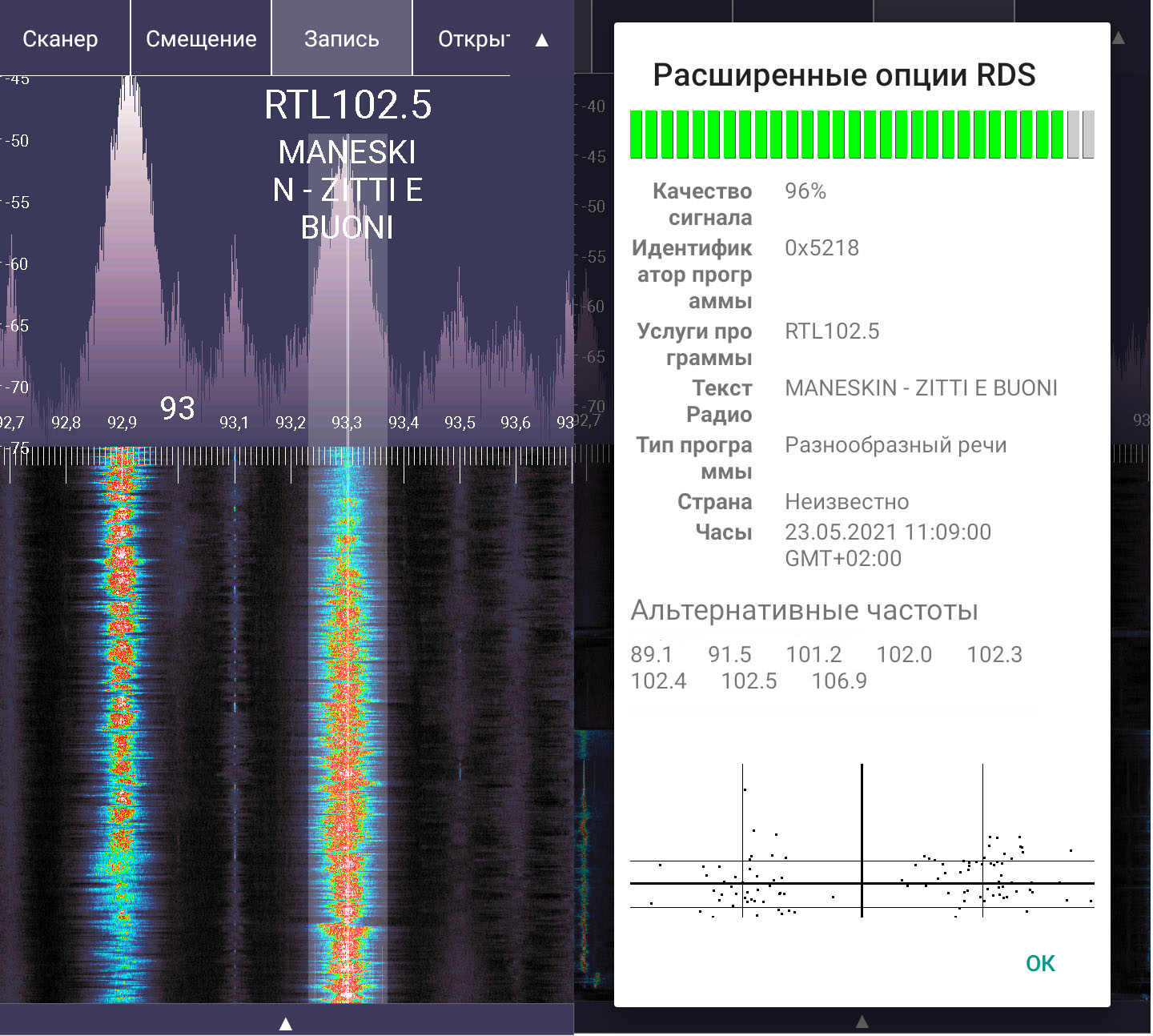The image size is (1153, 1036).
Task: Select alternative frequency 89.1
Action: (x=651, y=654)
